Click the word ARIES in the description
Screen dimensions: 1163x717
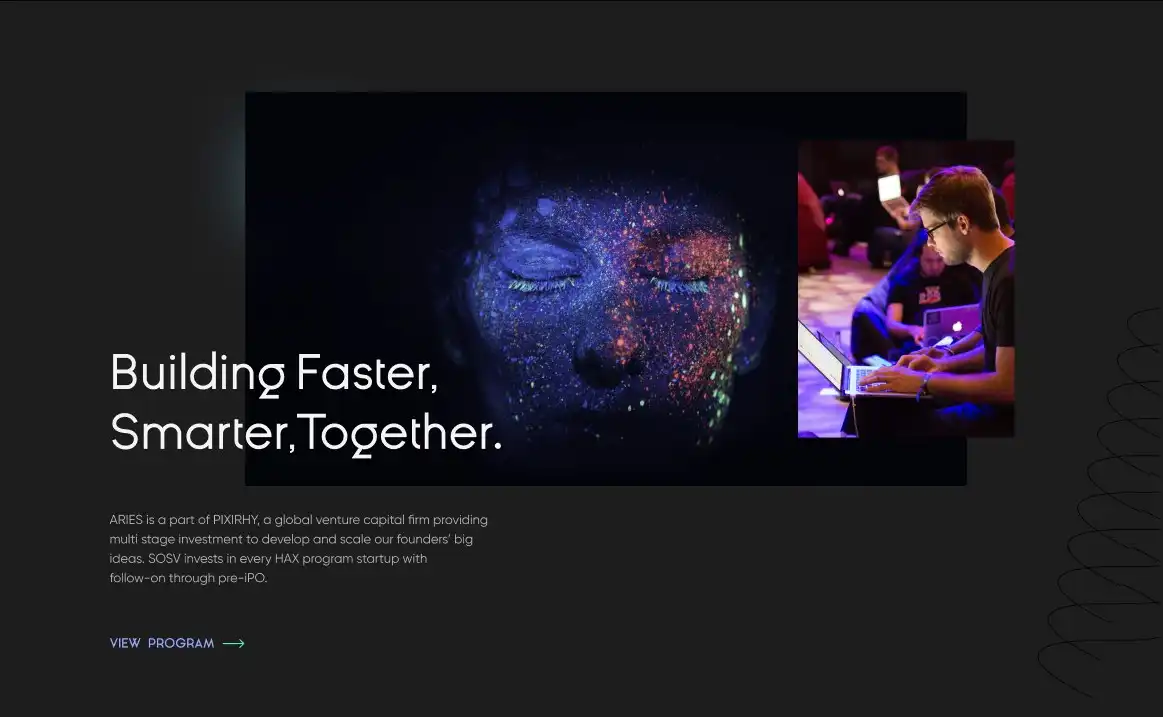126,520
